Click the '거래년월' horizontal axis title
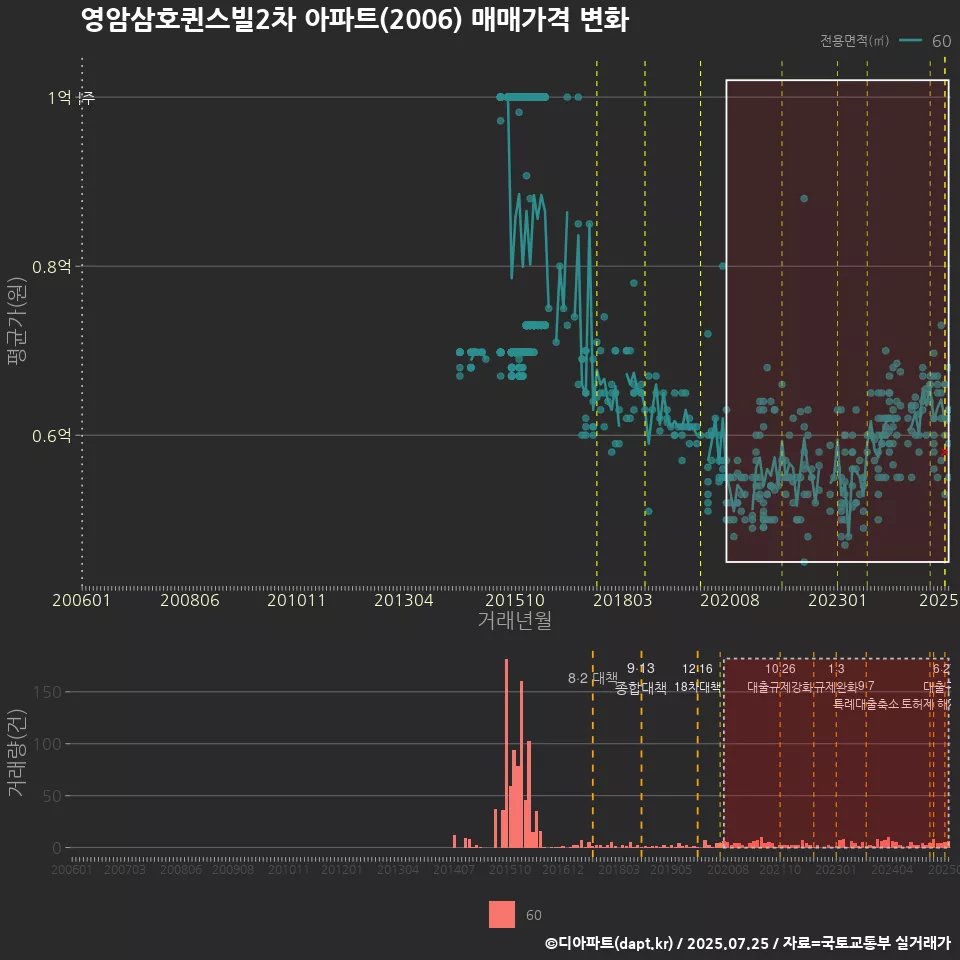Screen dimensions: 960x960 pos(514,620)
